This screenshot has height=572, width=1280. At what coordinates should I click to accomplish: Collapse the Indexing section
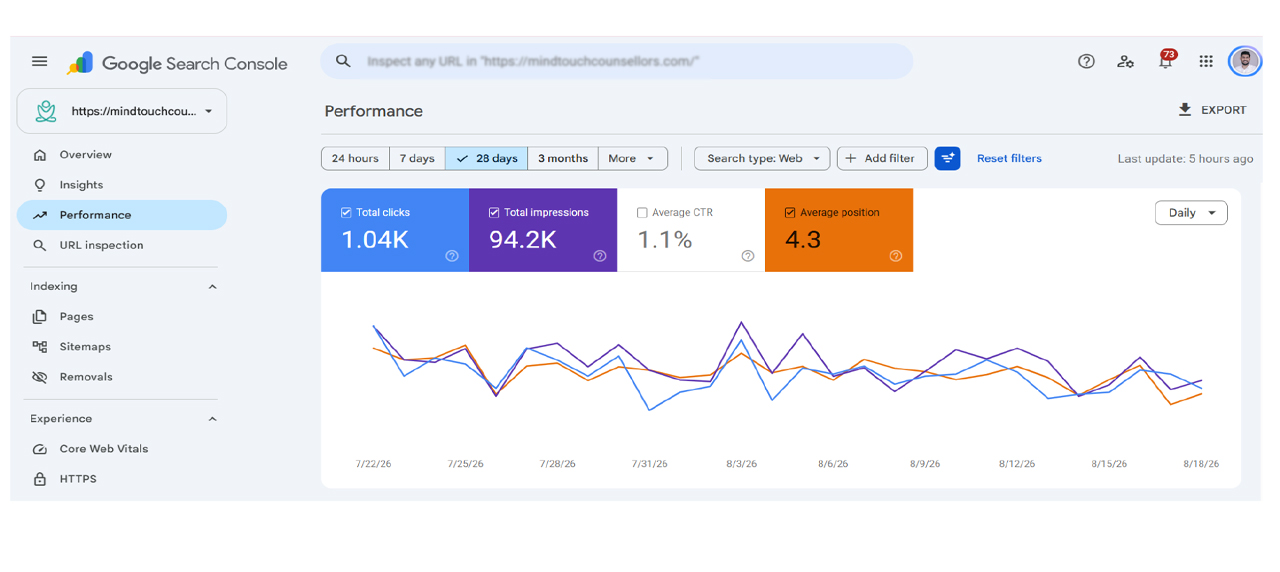pos(212,287)
